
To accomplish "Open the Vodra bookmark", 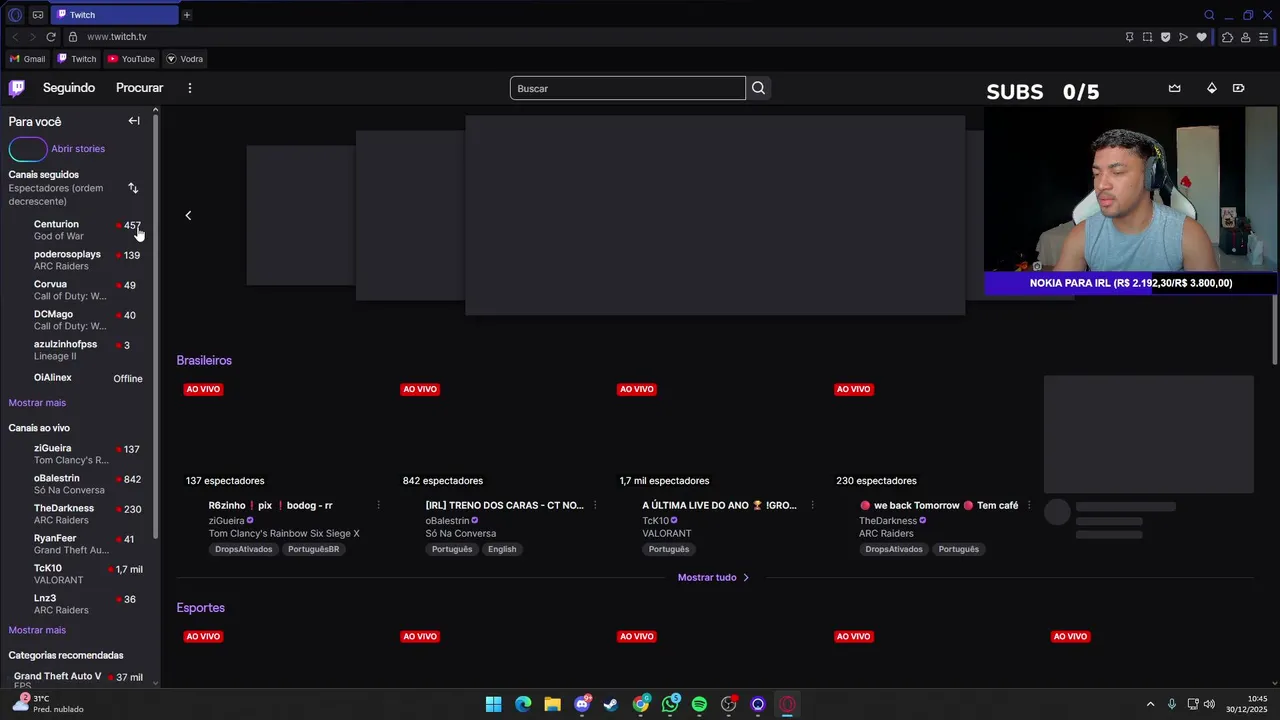I will [x=185, y=59].
